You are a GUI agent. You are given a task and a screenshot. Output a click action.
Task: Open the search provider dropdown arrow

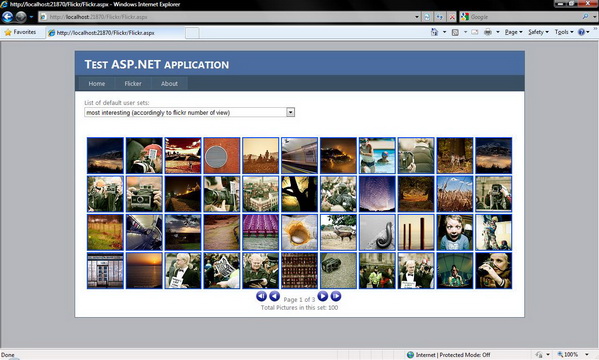594,17
